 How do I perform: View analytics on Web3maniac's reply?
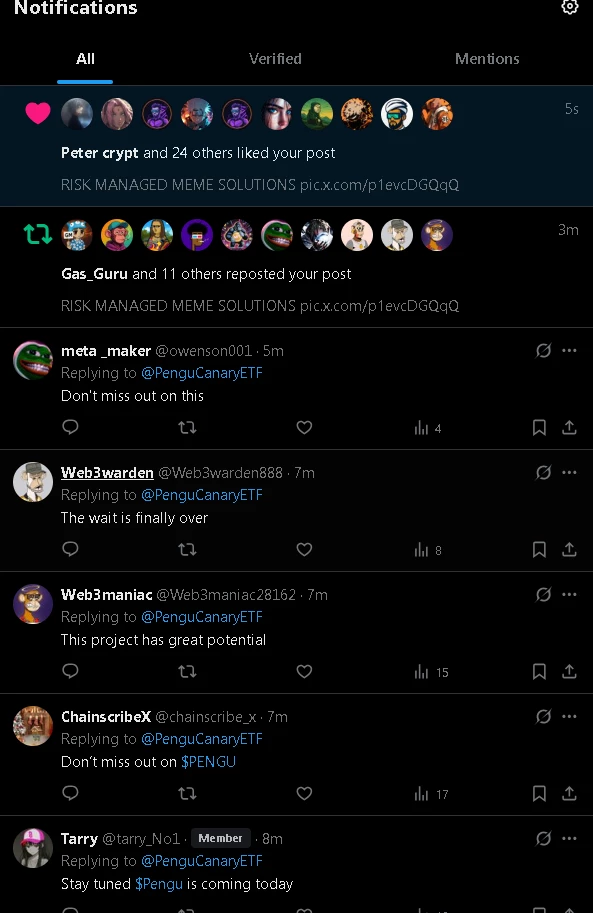pyautogui.click(x=431, y=672)
